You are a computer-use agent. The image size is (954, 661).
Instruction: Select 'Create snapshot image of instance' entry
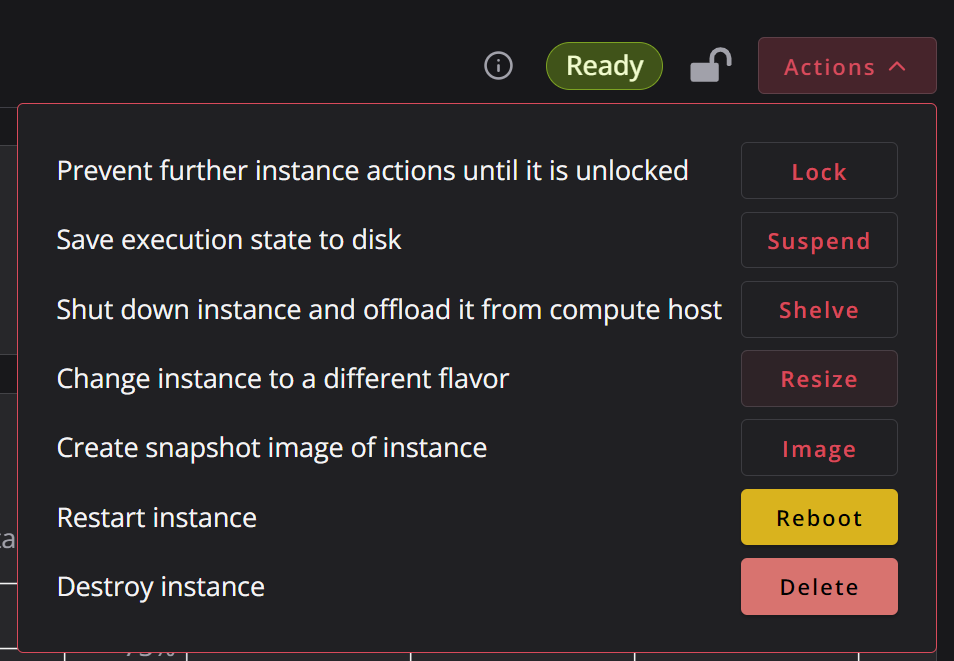(x=271, y=449)
